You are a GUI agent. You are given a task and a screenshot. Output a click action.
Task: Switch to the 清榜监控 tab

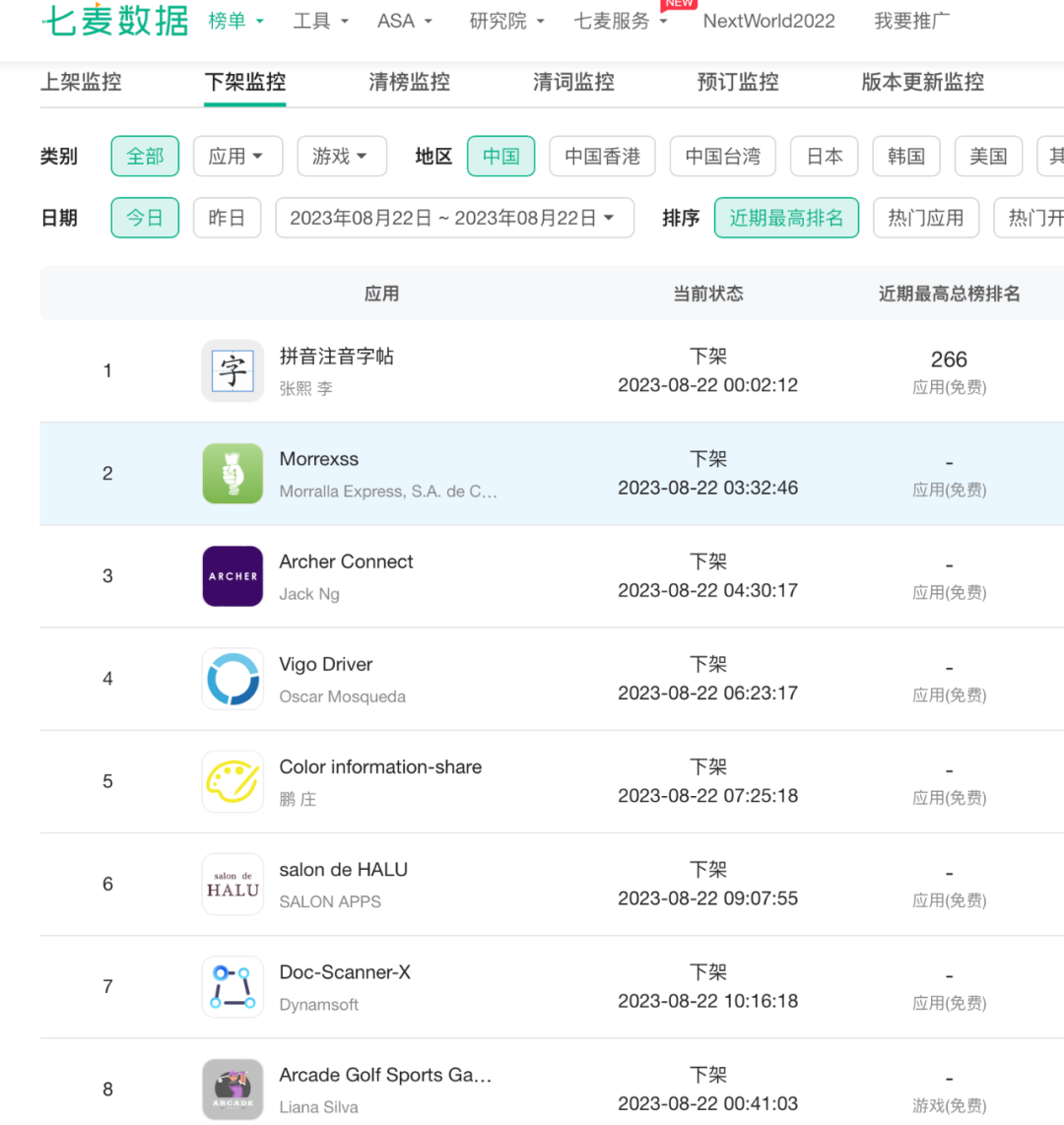tap(410, 82)
